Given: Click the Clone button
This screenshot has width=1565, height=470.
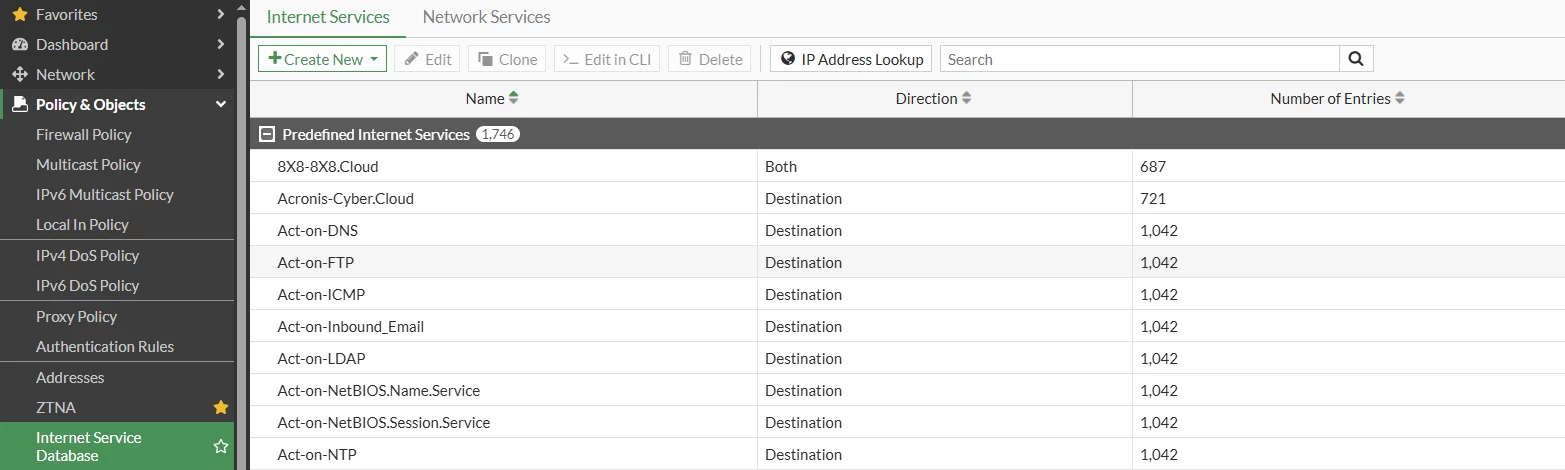Looking at the screenshot, I should (x=507, y=59).
